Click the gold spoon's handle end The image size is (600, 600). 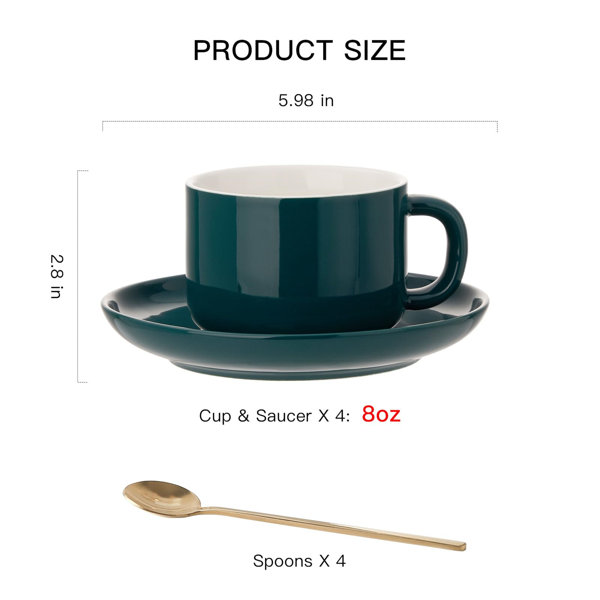point(457,545)
